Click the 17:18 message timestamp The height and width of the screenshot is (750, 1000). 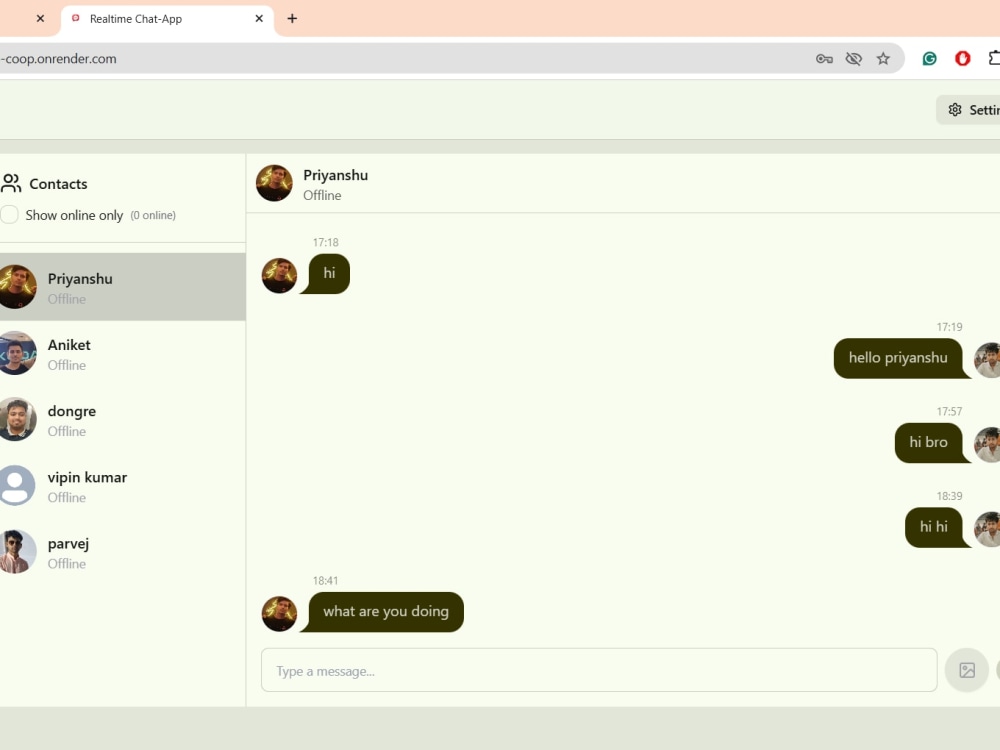[x=325, y=242]
